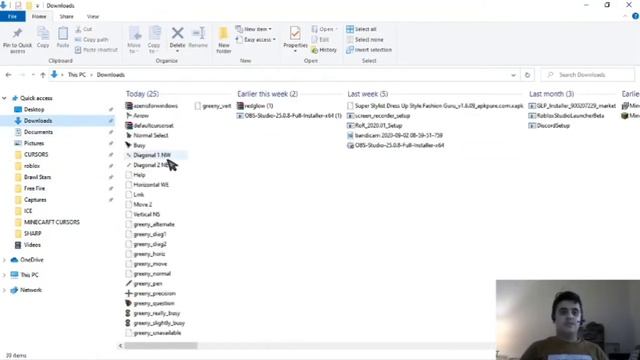
Task: Click the scrollbar left arrow
Action: coord(120,346)
